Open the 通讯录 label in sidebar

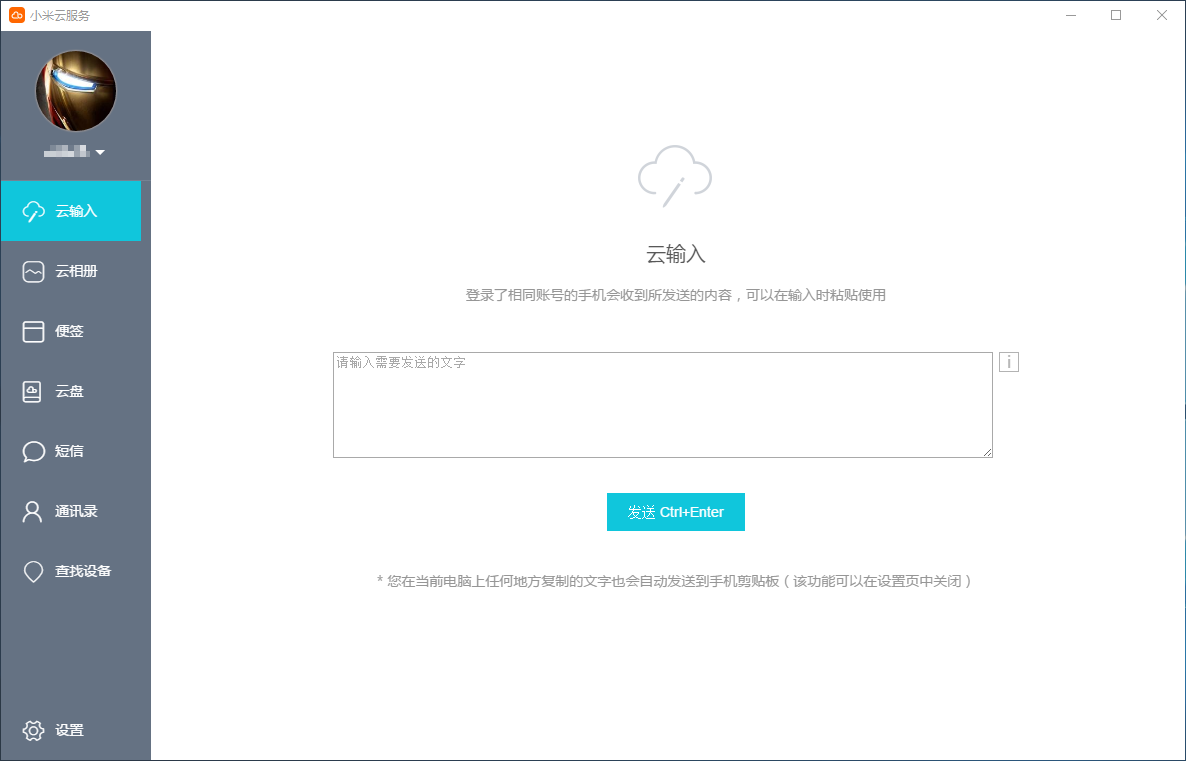[x=76, y=511]
